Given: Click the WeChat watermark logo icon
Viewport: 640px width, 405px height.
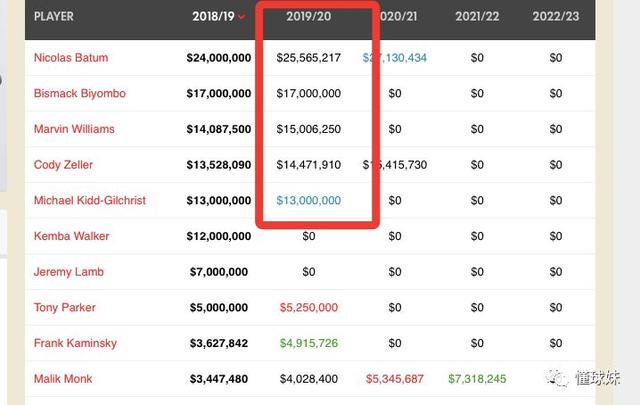Looking at the screenshot, I should coord(557,379).
